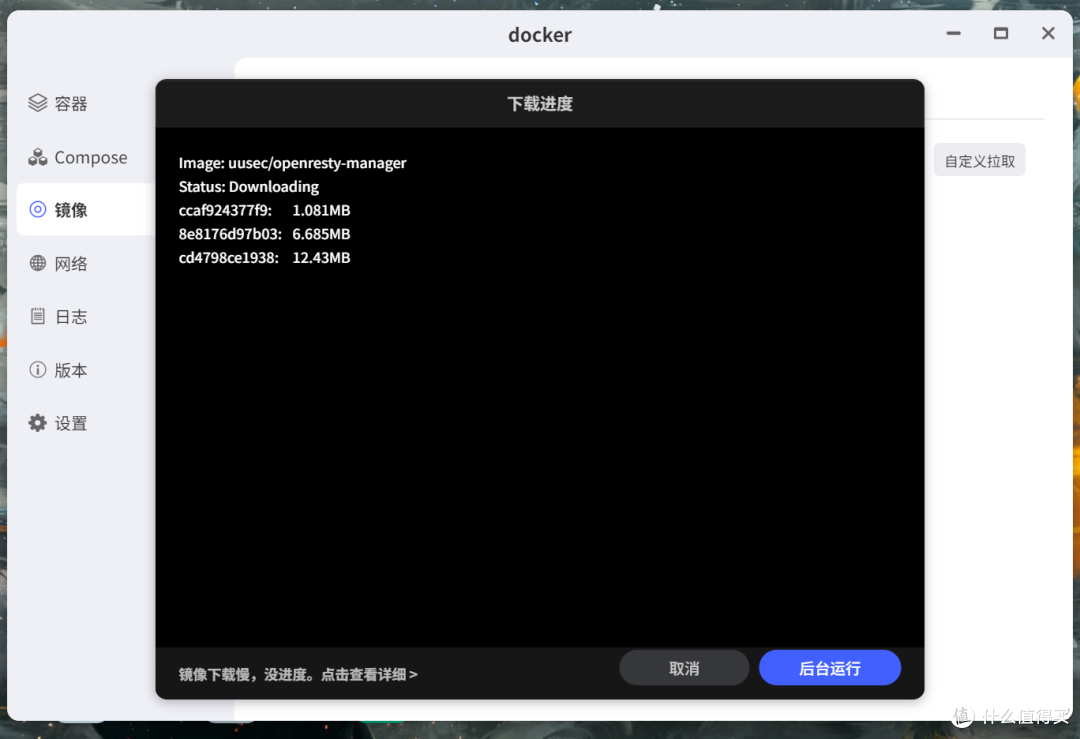Click the images (镜像) disc icon

click(x=37, y=209)
